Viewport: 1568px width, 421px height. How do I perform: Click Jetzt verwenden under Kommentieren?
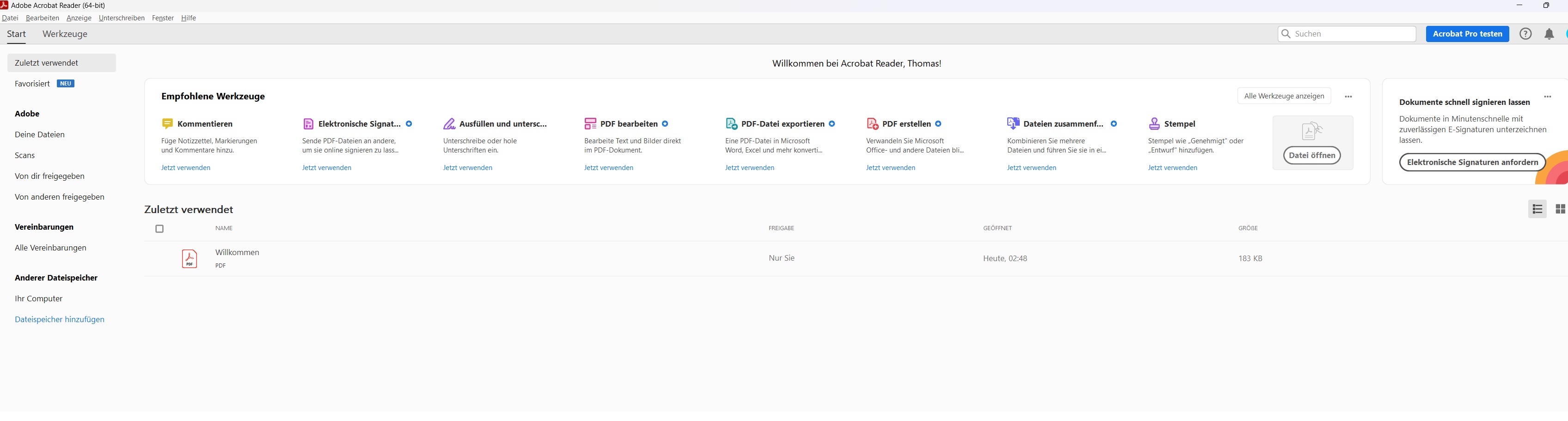click(x=186, y=168)
